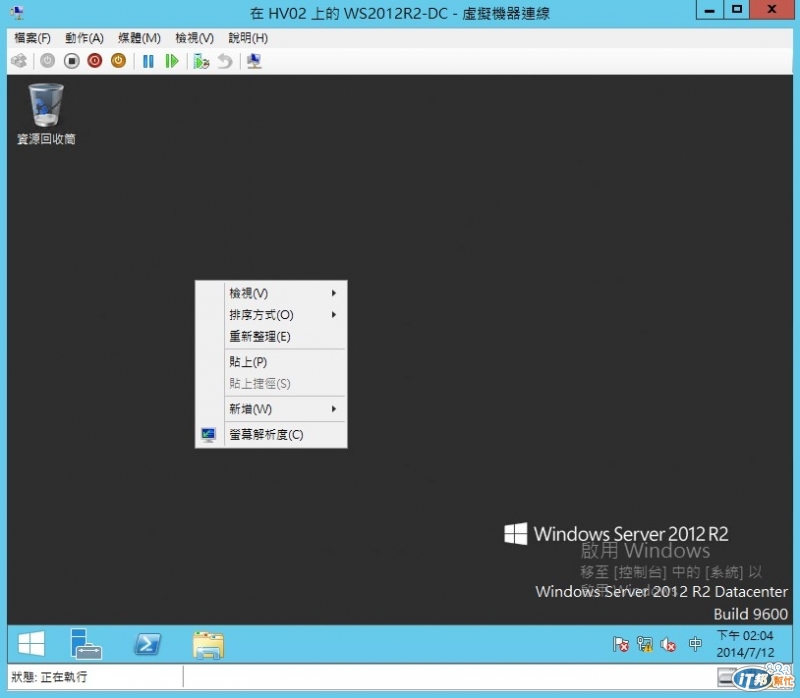Click the network tray icon
Image resolution: width=800 pixels, height=698 pixels.
[644, 644]
